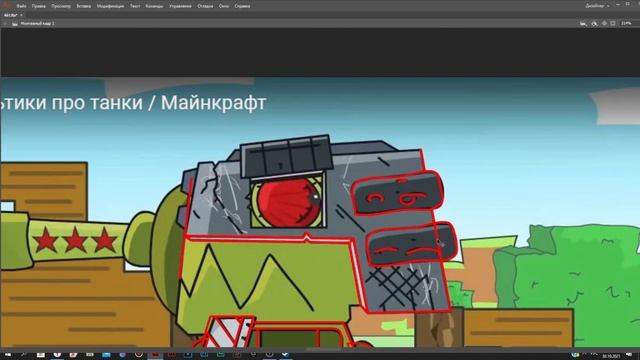This screenshot has height=360, width=640.
Task: Open the Управление menu
Action: pyautogui.click(x=180, y=6)
